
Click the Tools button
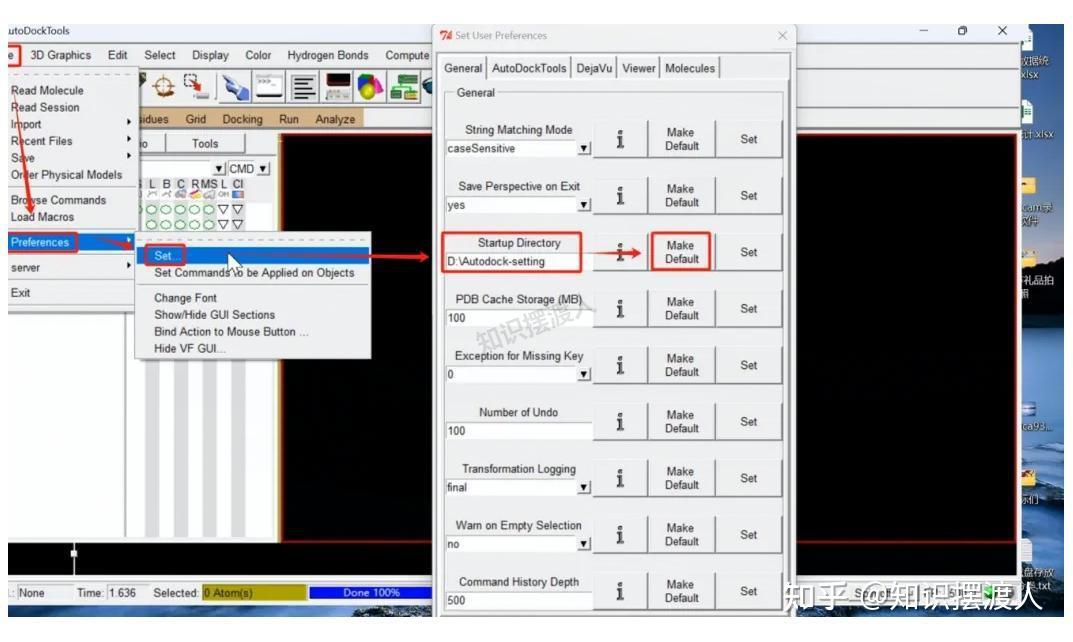coord(205,144)
